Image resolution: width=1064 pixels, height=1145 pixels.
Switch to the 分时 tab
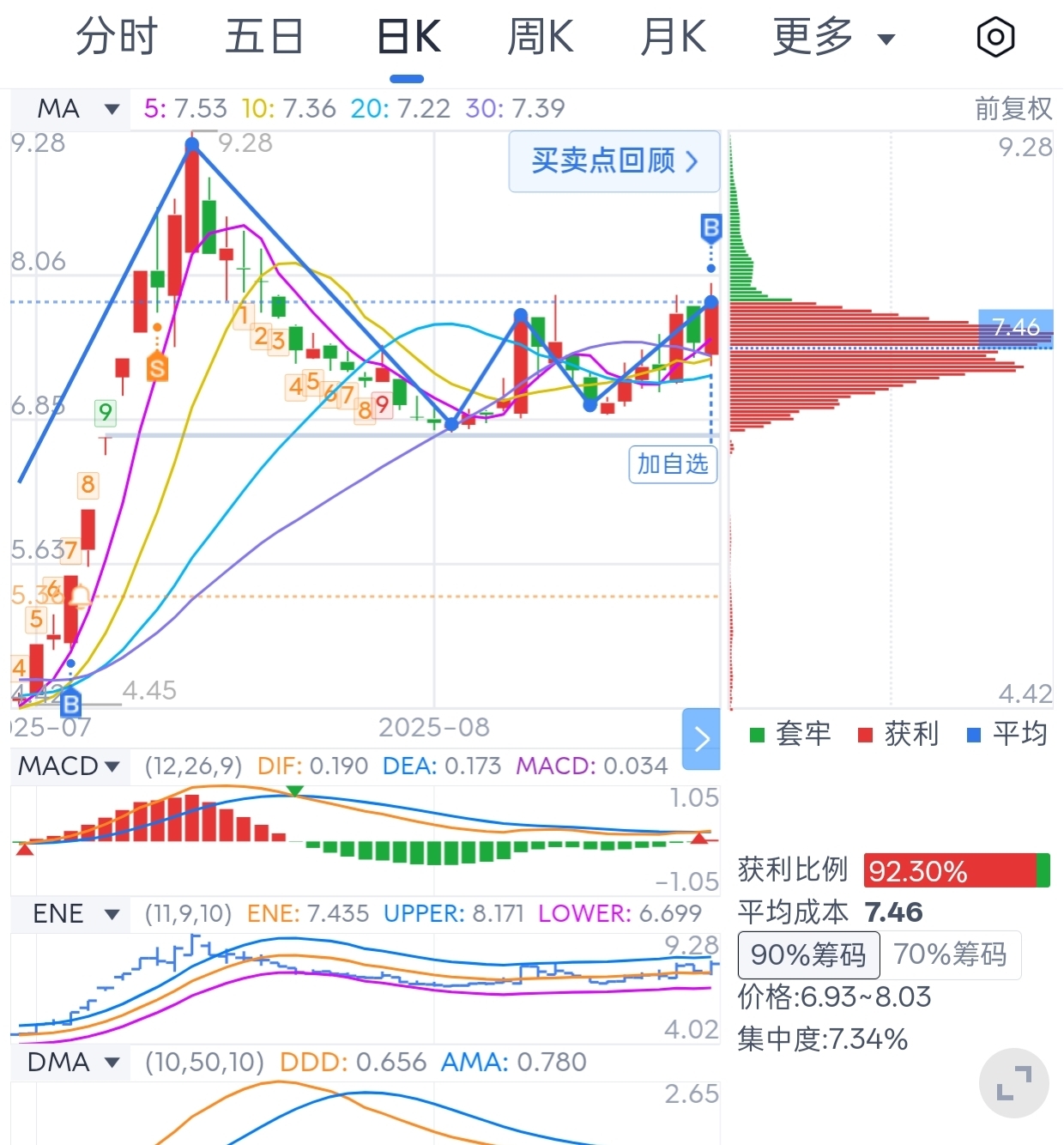pyautogui.click(x=116, y=38)
